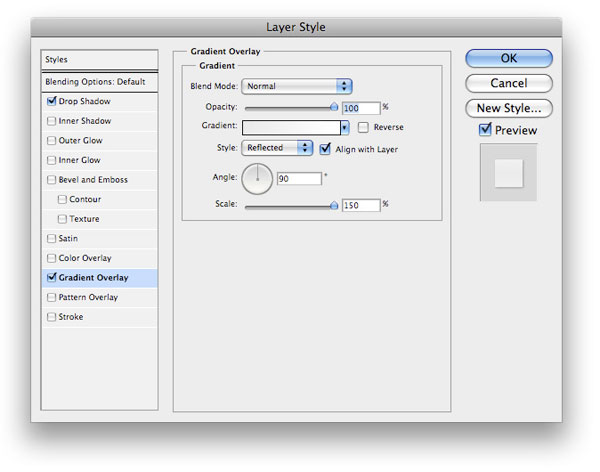Click the Cancel button
Image resolution: width=600 pixels, height=472 pixels.
tap(509, 83)
